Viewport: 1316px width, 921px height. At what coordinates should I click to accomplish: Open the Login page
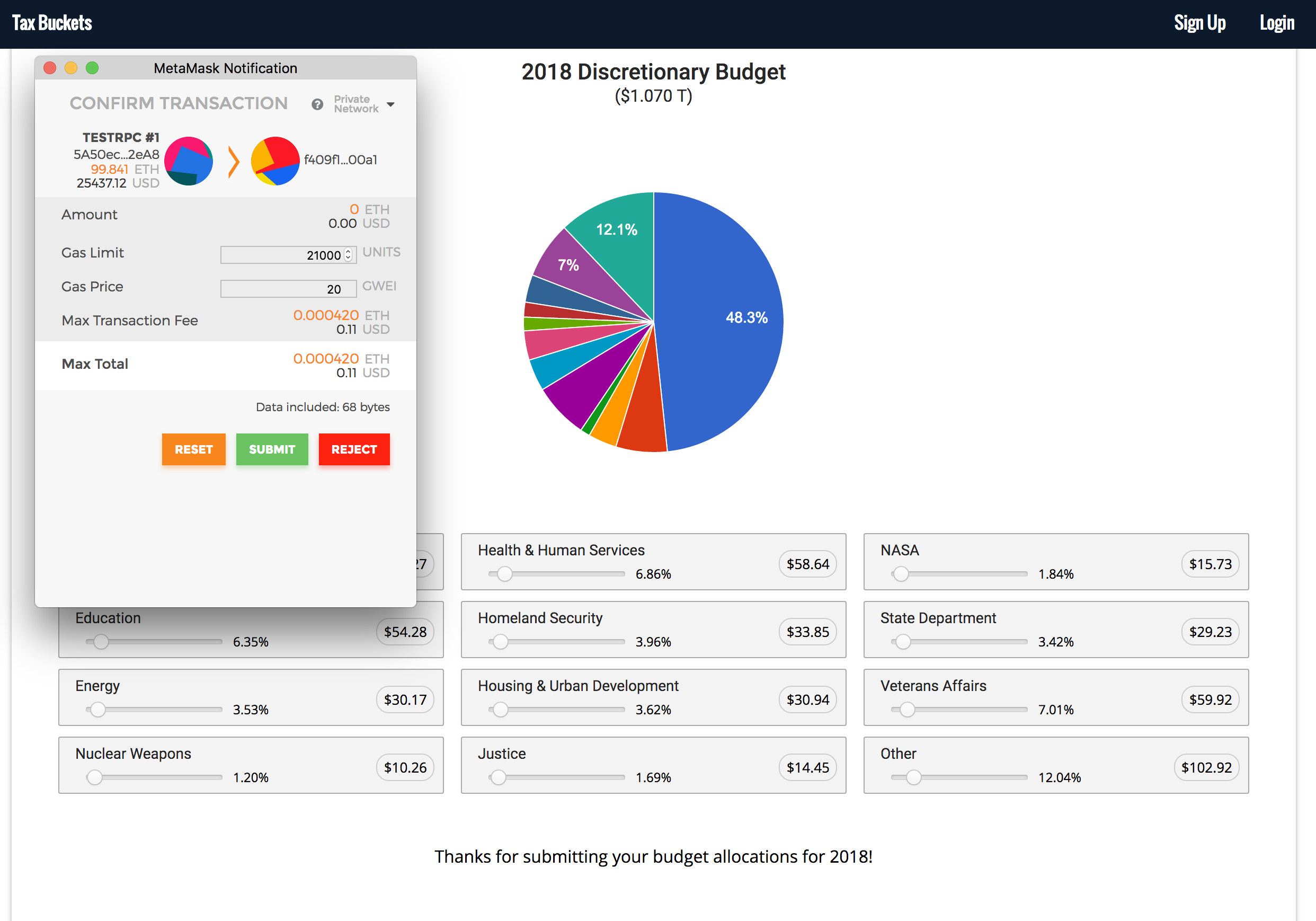(1276, 23)
